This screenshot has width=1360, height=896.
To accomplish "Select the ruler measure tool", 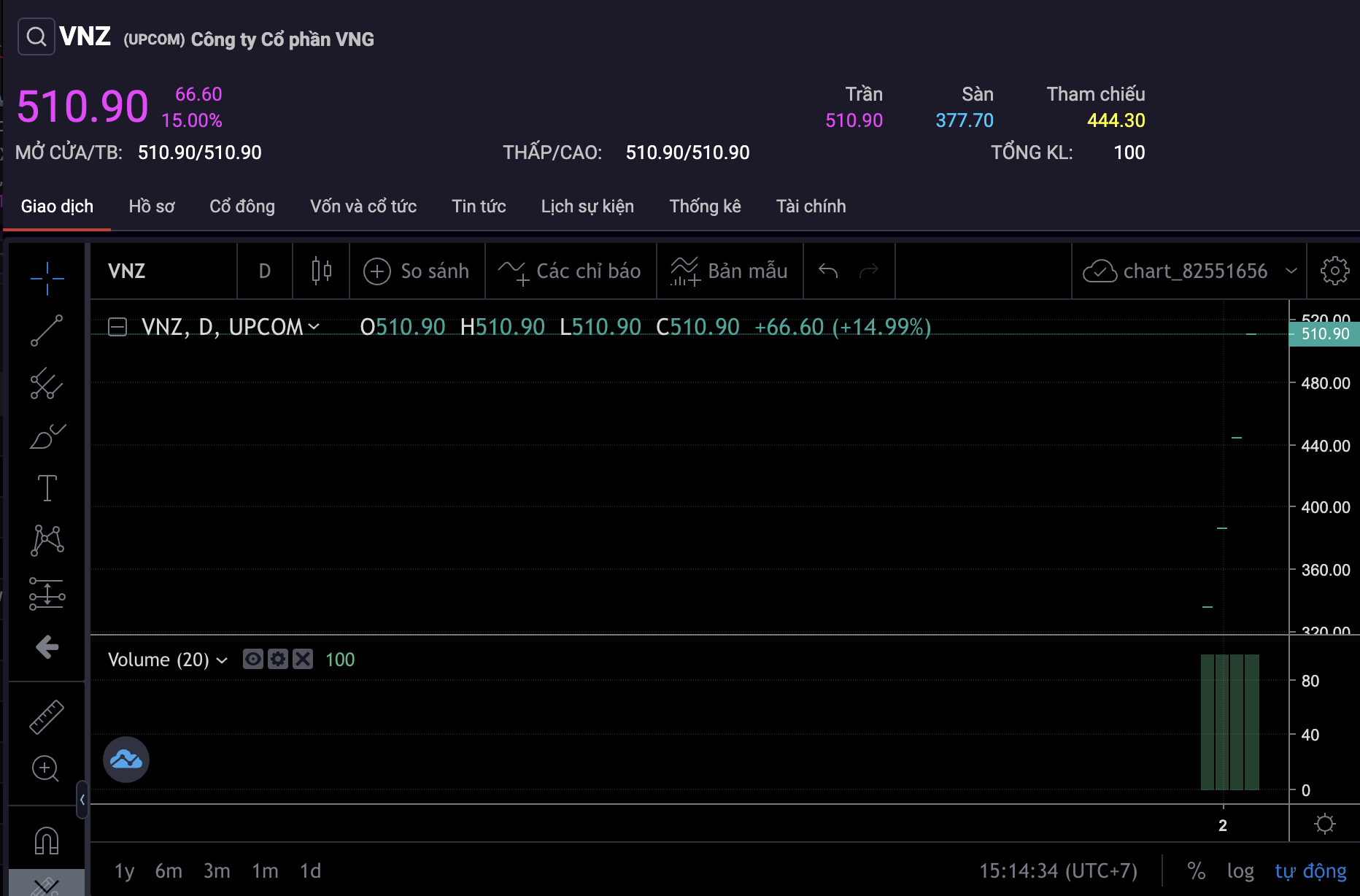I will point(47,717).
